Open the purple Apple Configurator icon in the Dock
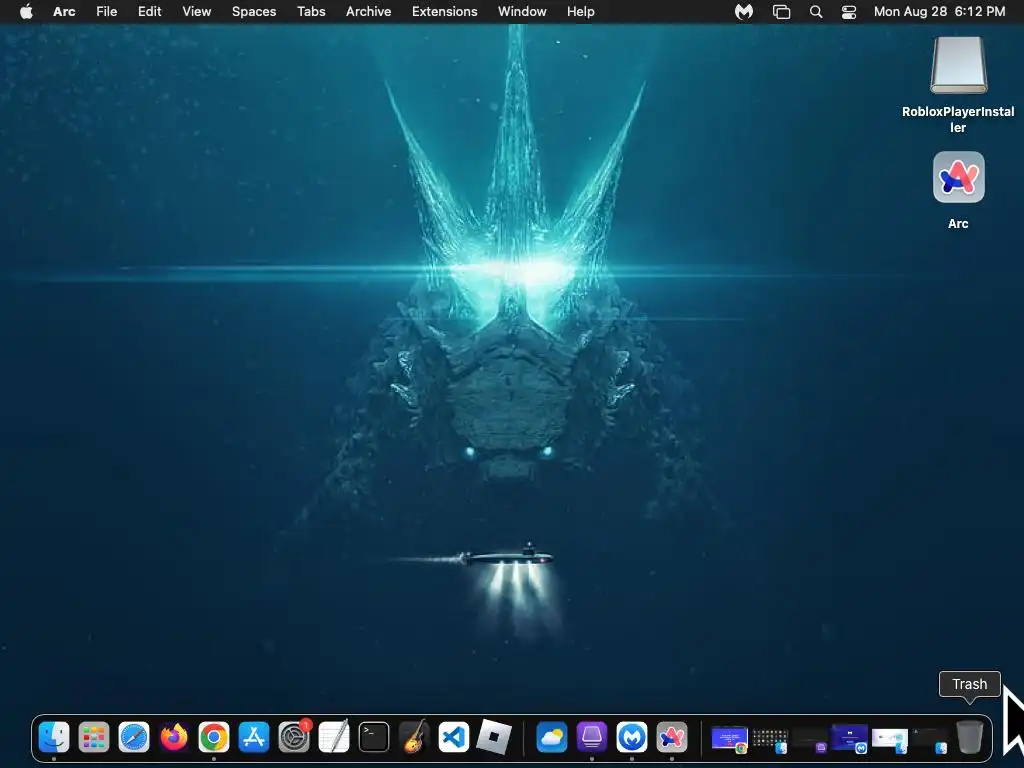The width and height of the screenshot is (1024, 768). click(592, 737)
